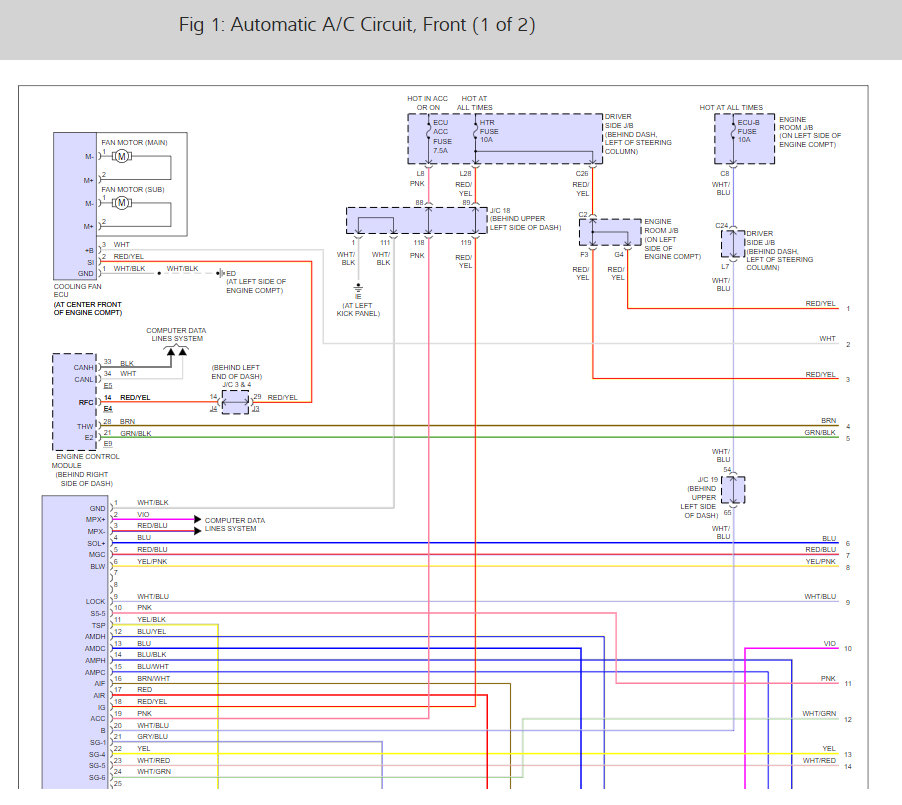Click the 'ED' ground point label
The image size is (902, 805).
(231, 273)
